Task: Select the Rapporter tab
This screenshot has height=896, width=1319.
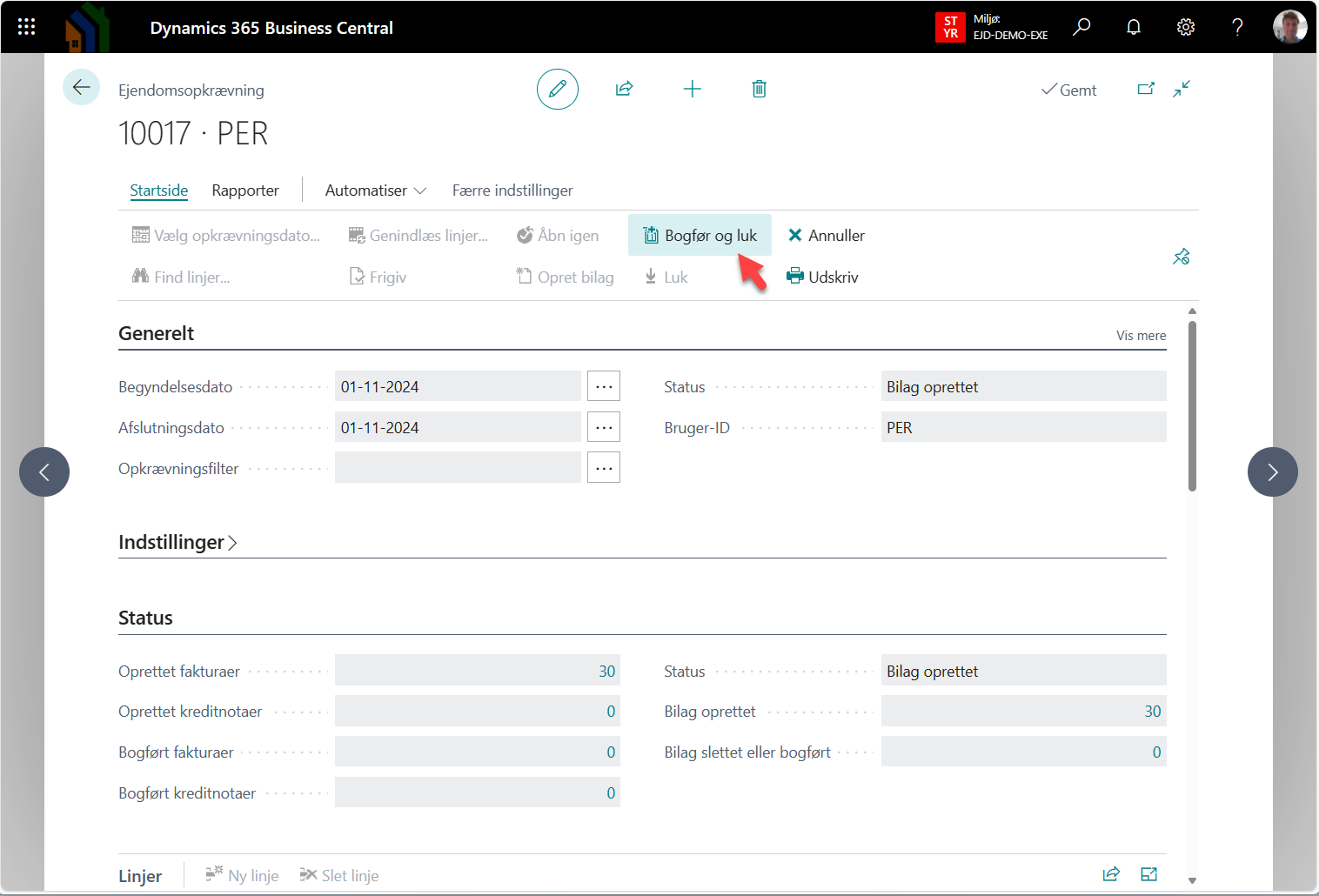Action: (245, 190)
